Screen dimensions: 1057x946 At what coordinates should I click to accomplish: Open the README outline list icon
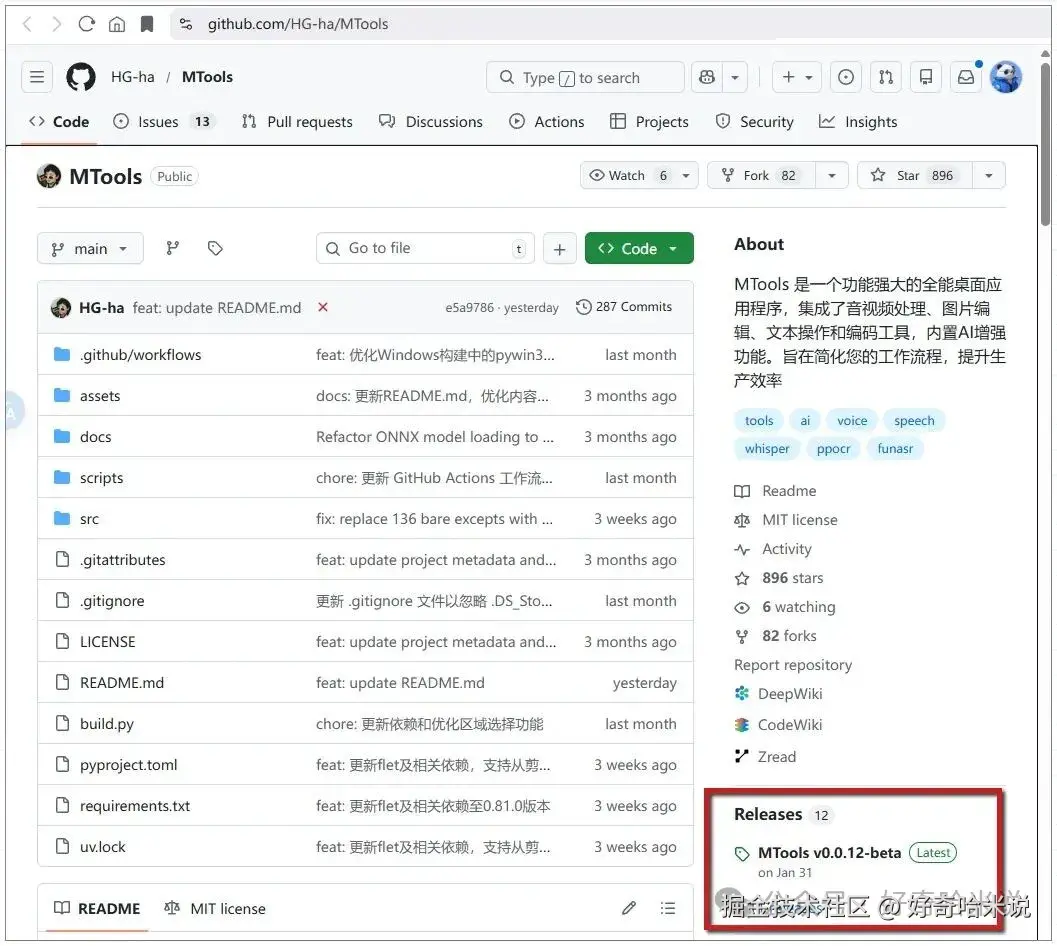click(667, 908)
